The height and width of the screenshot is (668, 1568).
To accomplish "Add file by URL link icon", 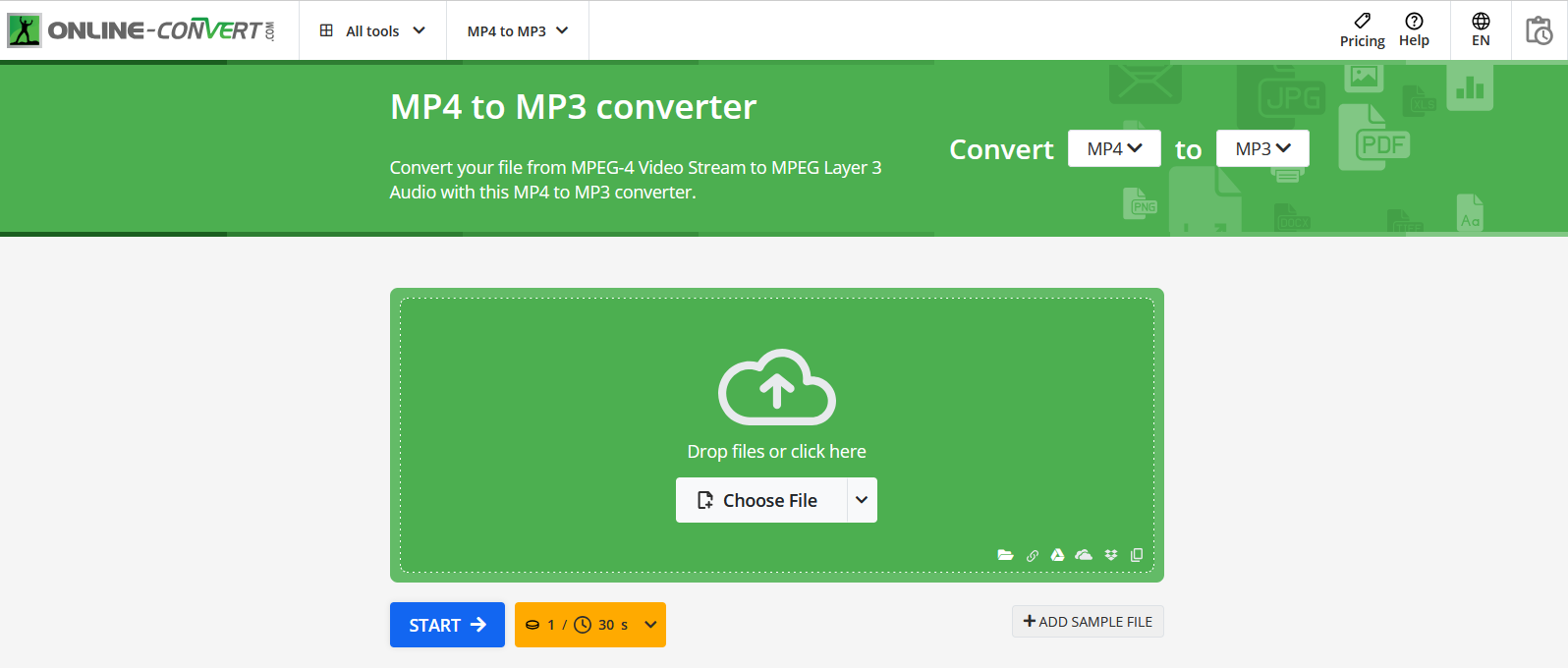I will (x=1033, y=555).
